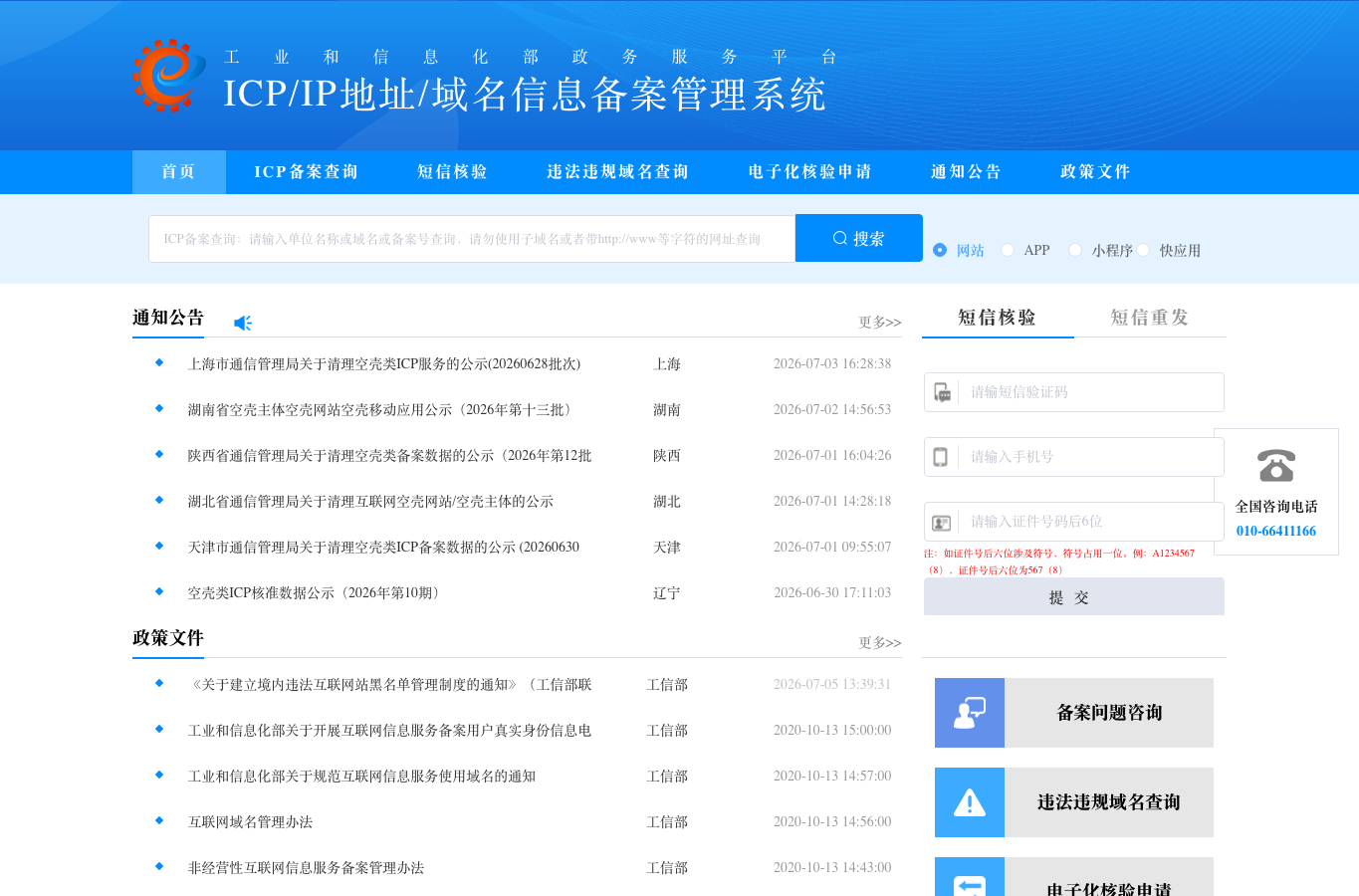Image resolution: width=1359 pixels, height=896 pixels.
Task: Open 陕西省通信管理局 清理空壳类备案数据 notice
Action: (x=390, y=456)
